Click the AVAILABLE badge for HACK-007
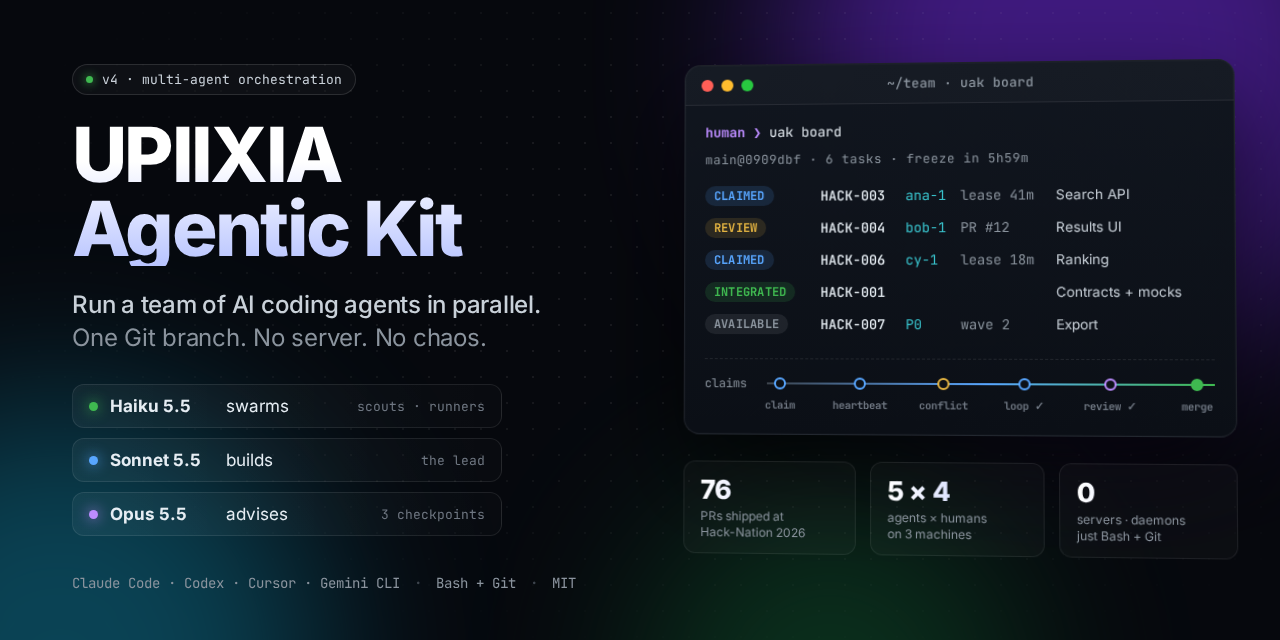This screenshot has width=1280, height=640. coord(746,324)
